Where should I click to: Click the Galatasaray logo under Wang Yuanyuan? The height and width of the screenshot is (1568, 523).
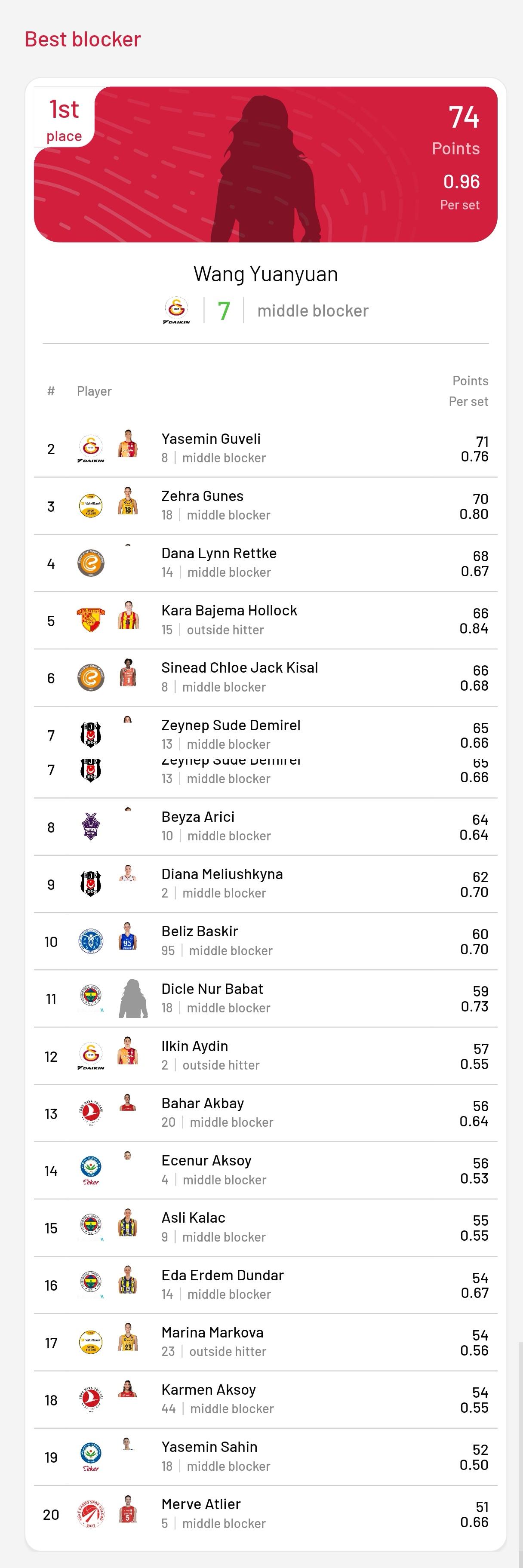click(176, 311)
